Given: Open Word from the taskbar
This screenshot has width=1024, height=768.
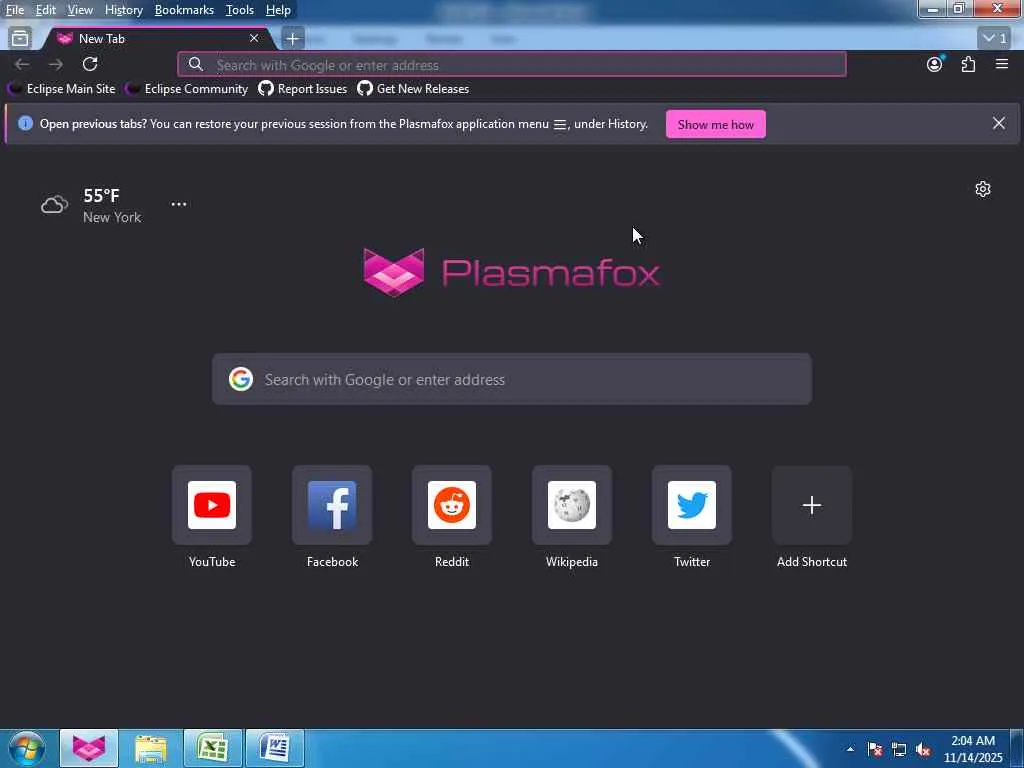Looking at the screenshot, I should (275, 748).
